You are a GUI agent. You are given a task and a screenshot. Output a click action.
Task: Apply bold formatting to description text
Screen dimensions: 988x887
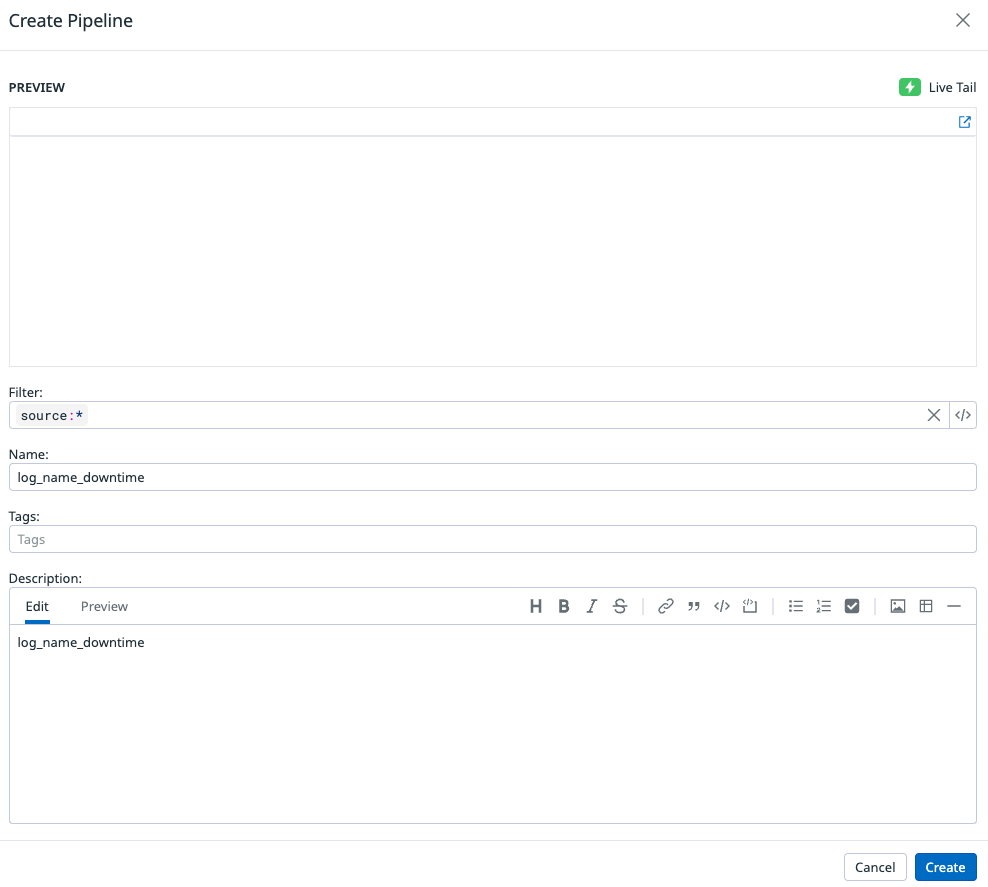point(564,606)
